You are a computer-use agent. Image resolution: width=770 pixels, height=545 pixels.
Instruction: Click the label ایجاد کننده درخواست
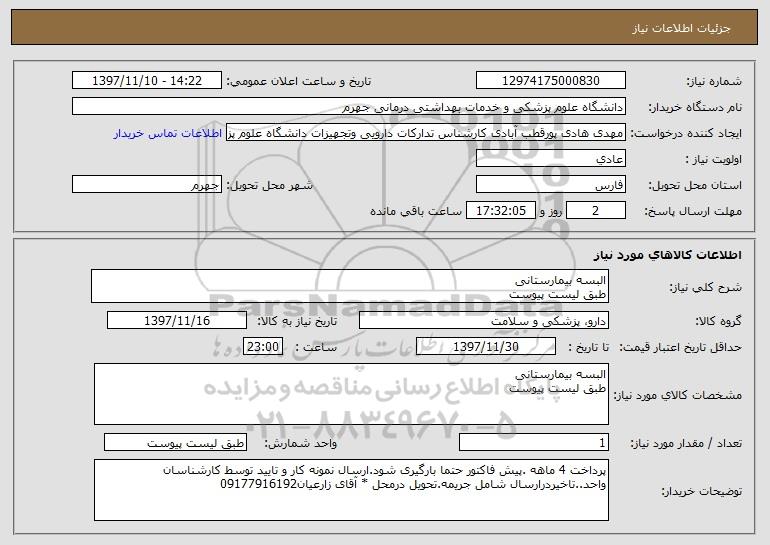(686, 134)
